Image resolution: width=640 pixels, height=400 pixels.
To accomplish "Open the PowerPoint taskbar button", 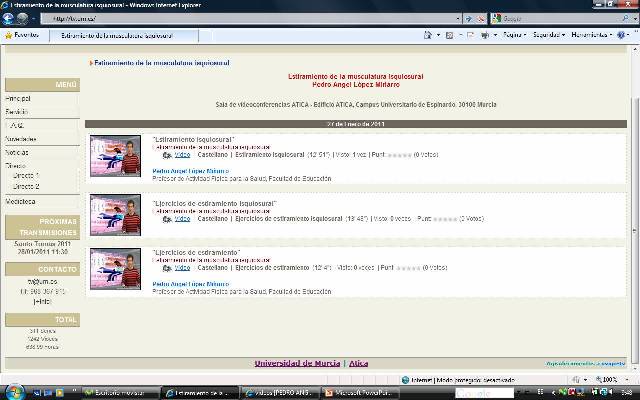I will pos(361,393).
